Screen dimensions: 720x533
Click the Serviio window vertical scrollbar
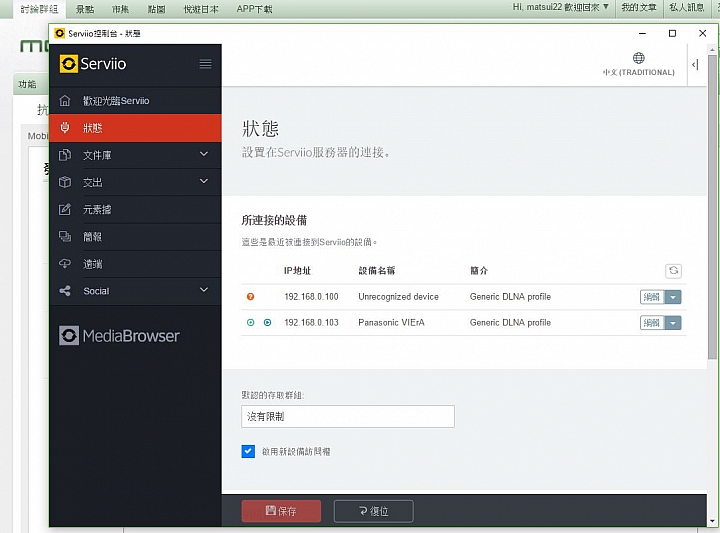(x=712, y=207)
